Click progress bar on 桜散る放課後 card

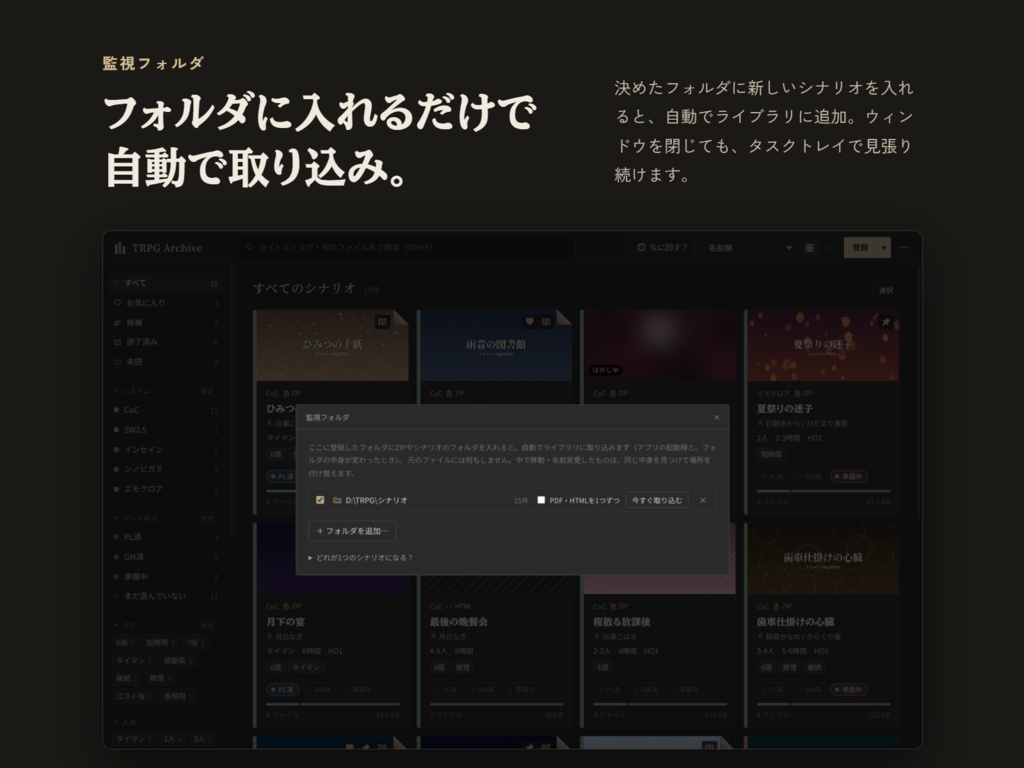tap(660, 704)
